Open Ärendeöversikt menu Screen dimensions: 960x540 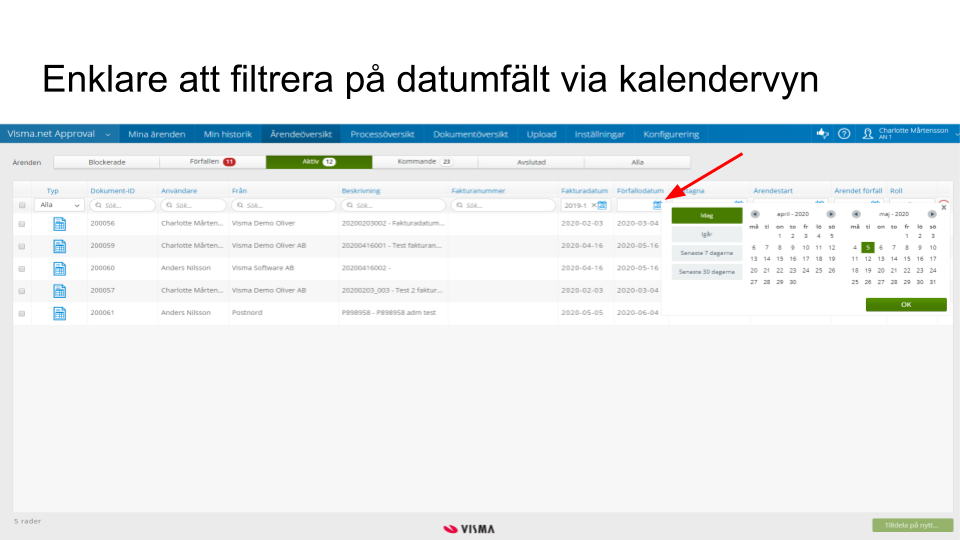301,134
